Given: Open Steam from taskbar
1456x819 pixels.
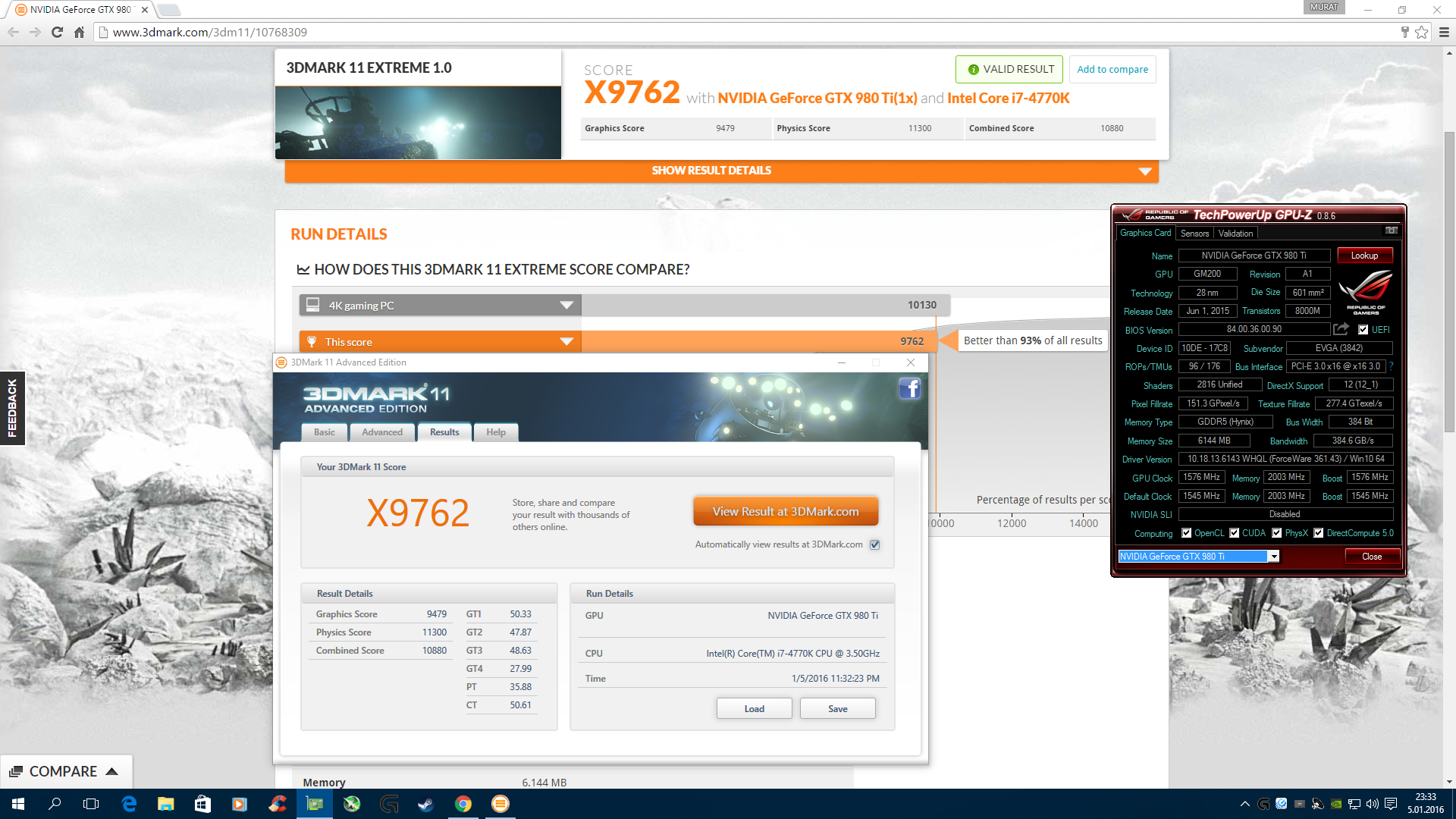Looking at the screenshot, I should (426, 804).
